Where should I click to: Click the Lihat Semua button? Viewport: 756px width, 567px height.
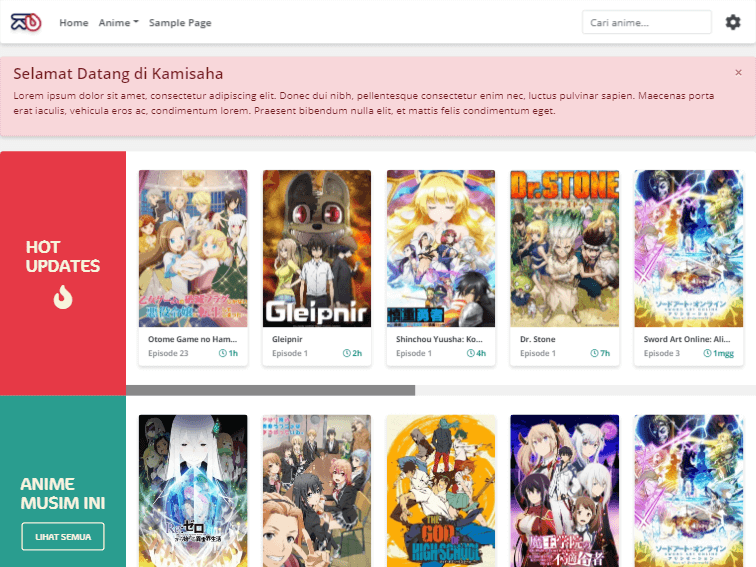(x=63, y=537)
